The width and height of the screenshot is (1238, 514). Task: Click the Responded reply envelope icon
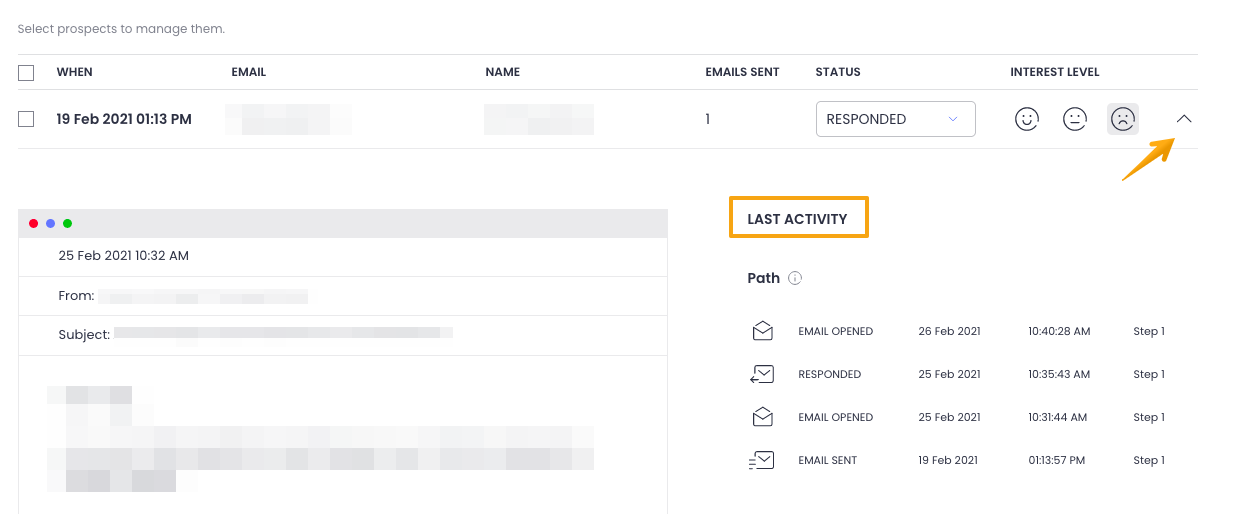[762, 374]
